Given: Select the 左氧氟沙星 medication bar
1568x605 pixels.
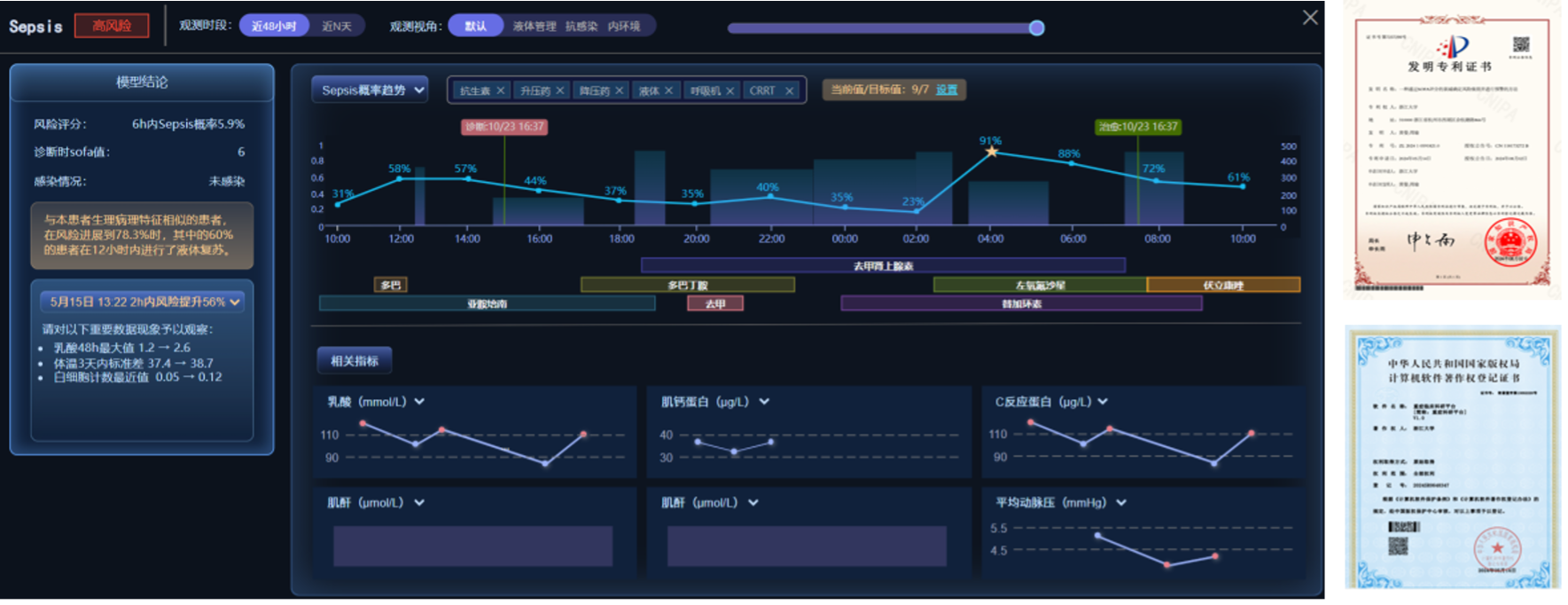Looking at the screenshot, I should pyautogui.click(x=1040, y=285).
